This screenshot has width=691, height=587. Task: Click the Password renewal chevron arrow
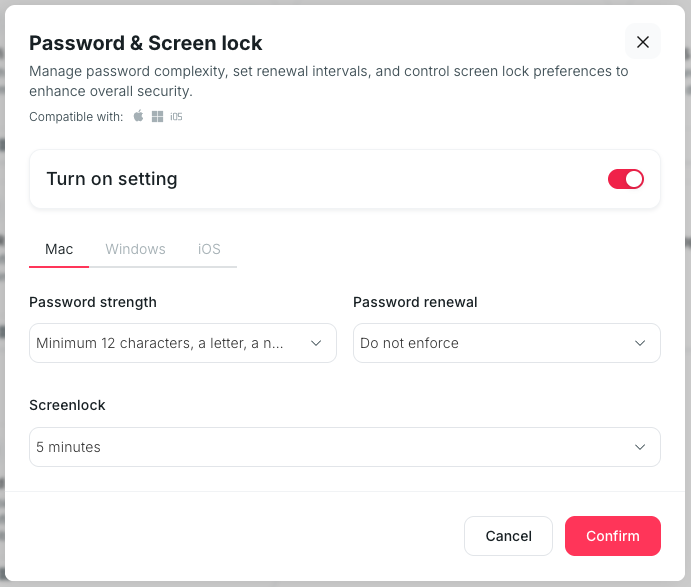[640, 343]
